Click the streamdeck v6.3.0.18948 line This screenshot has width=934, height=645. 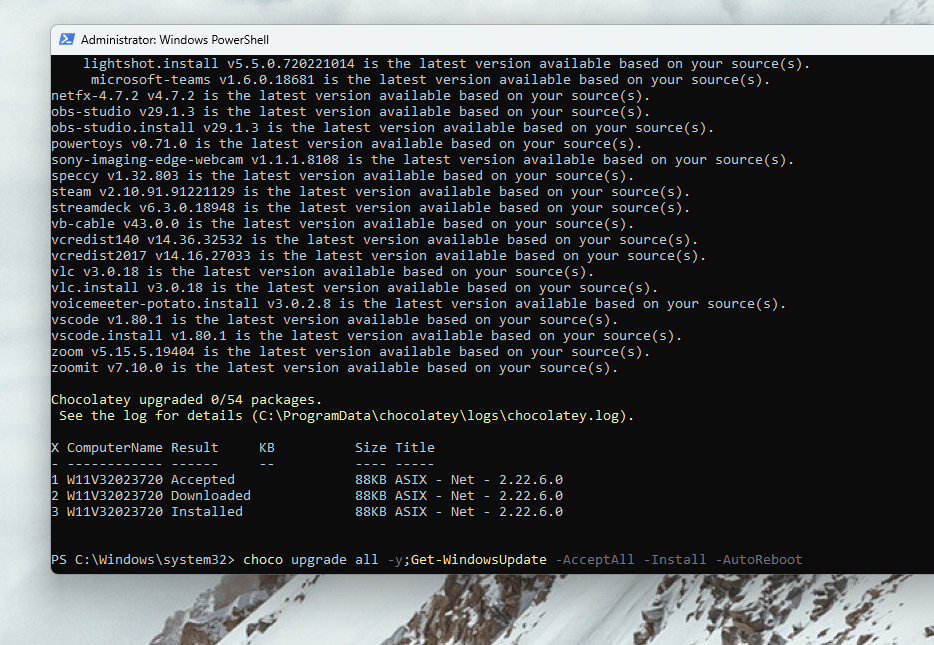point(371,208)
